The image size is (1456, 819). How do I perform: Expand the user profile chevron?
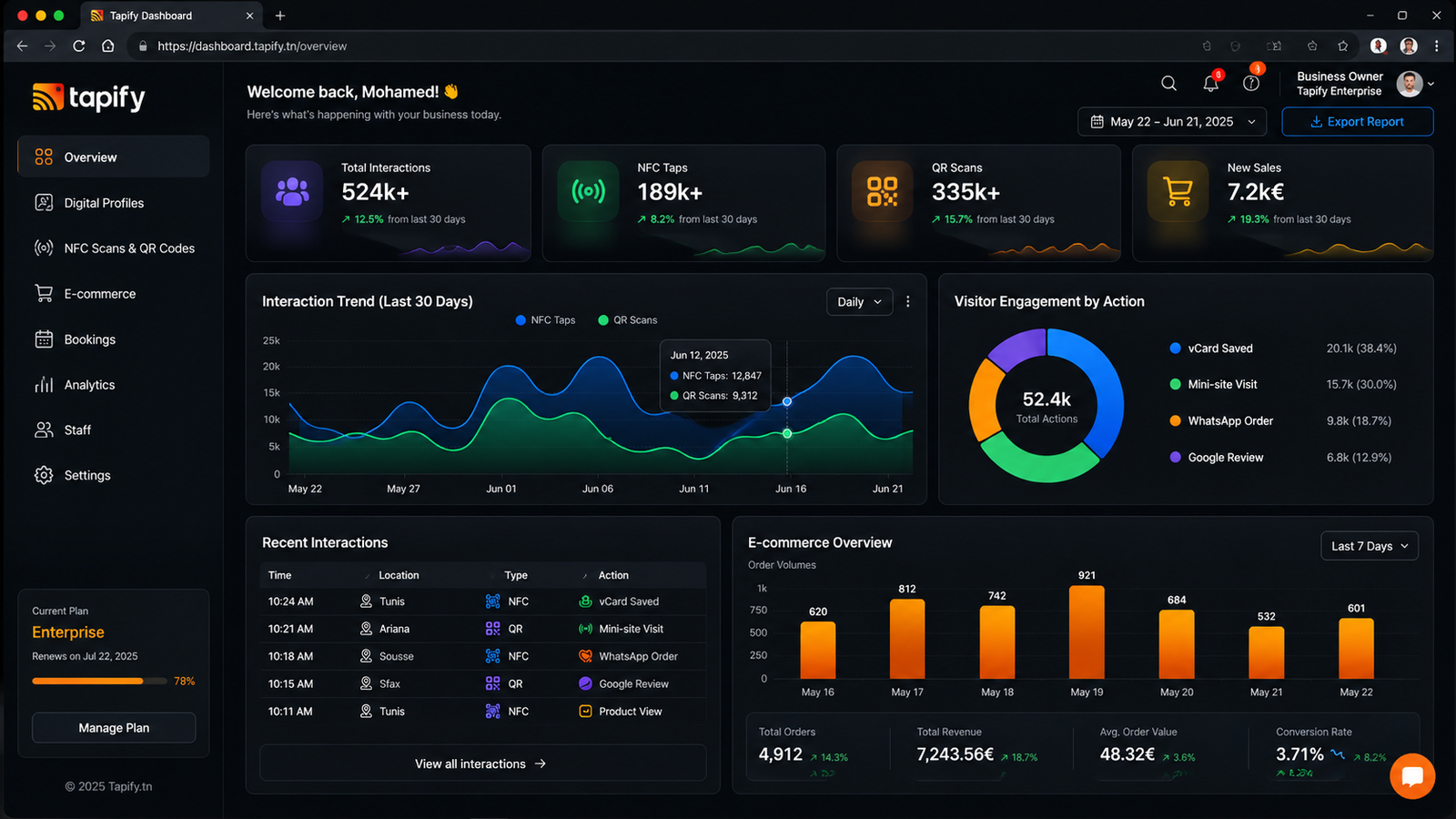(1431, 84)
